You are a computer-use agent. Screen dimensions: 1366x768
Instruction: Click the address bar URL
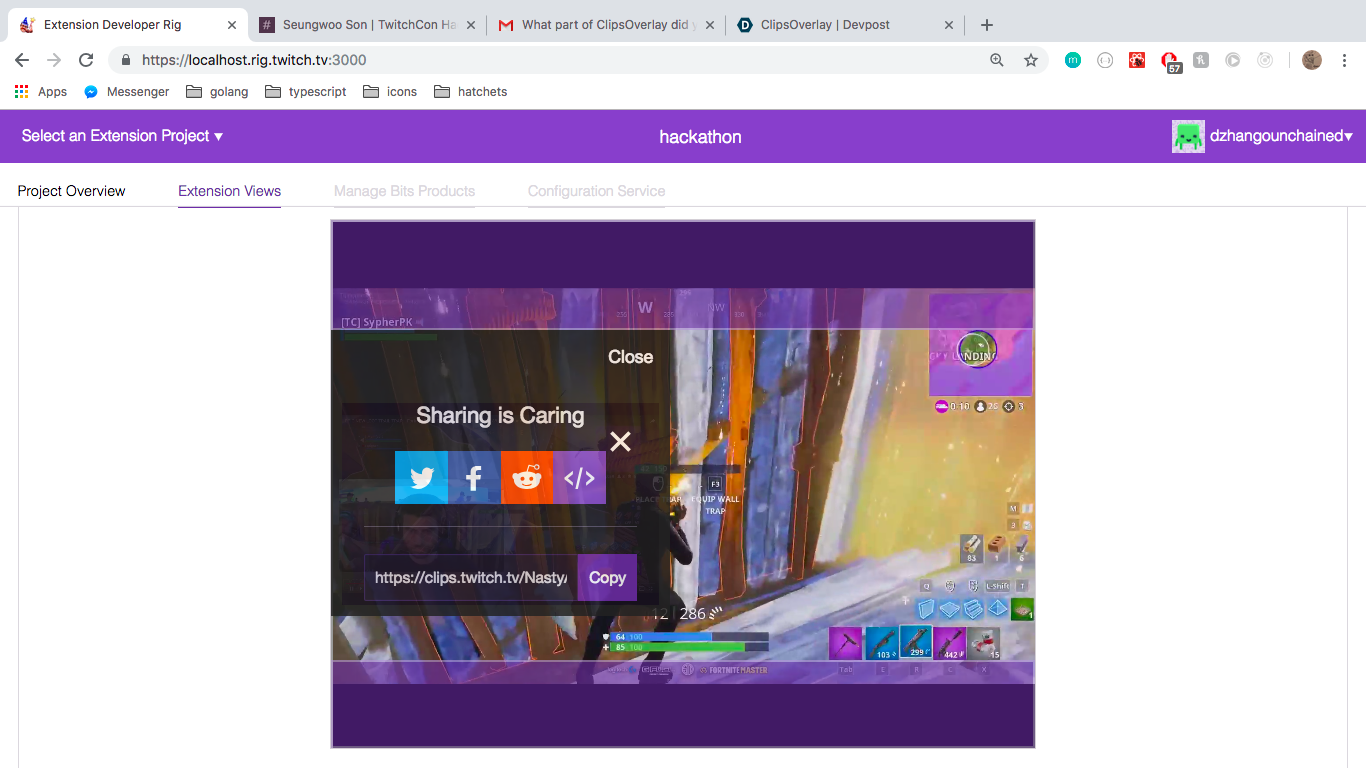254,60
